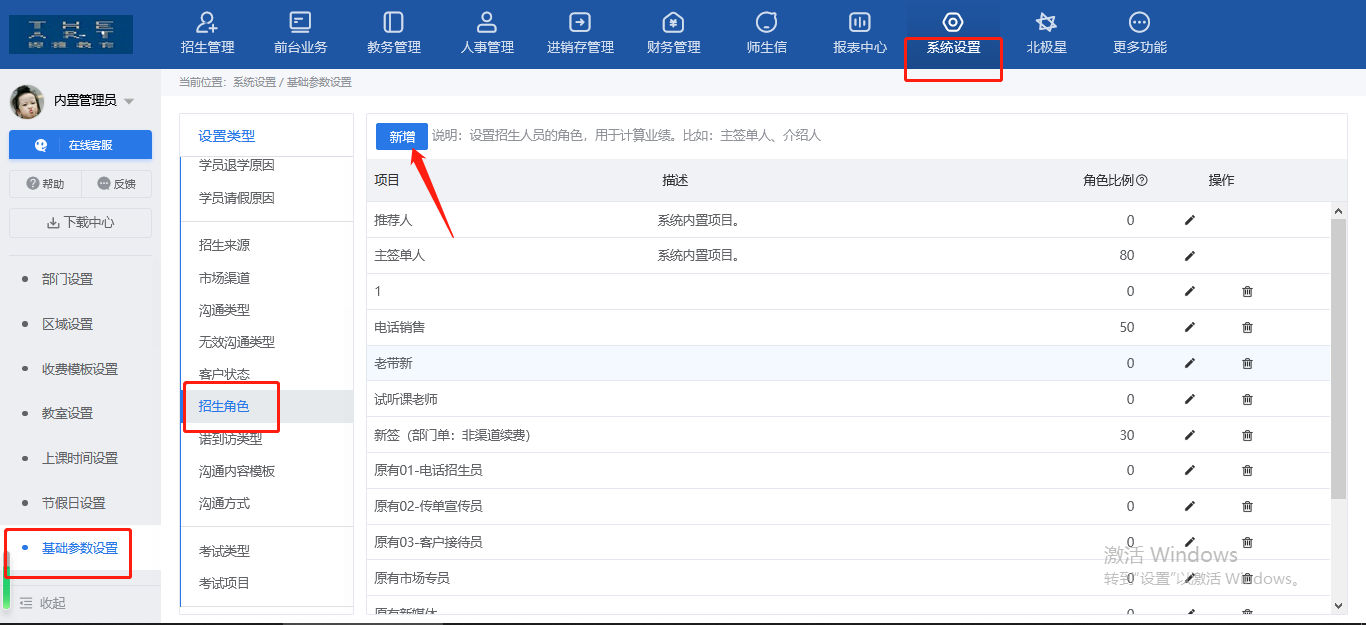
Task: Click the 帮助 button
Action: pyautogui.click(x=45, y=184)
